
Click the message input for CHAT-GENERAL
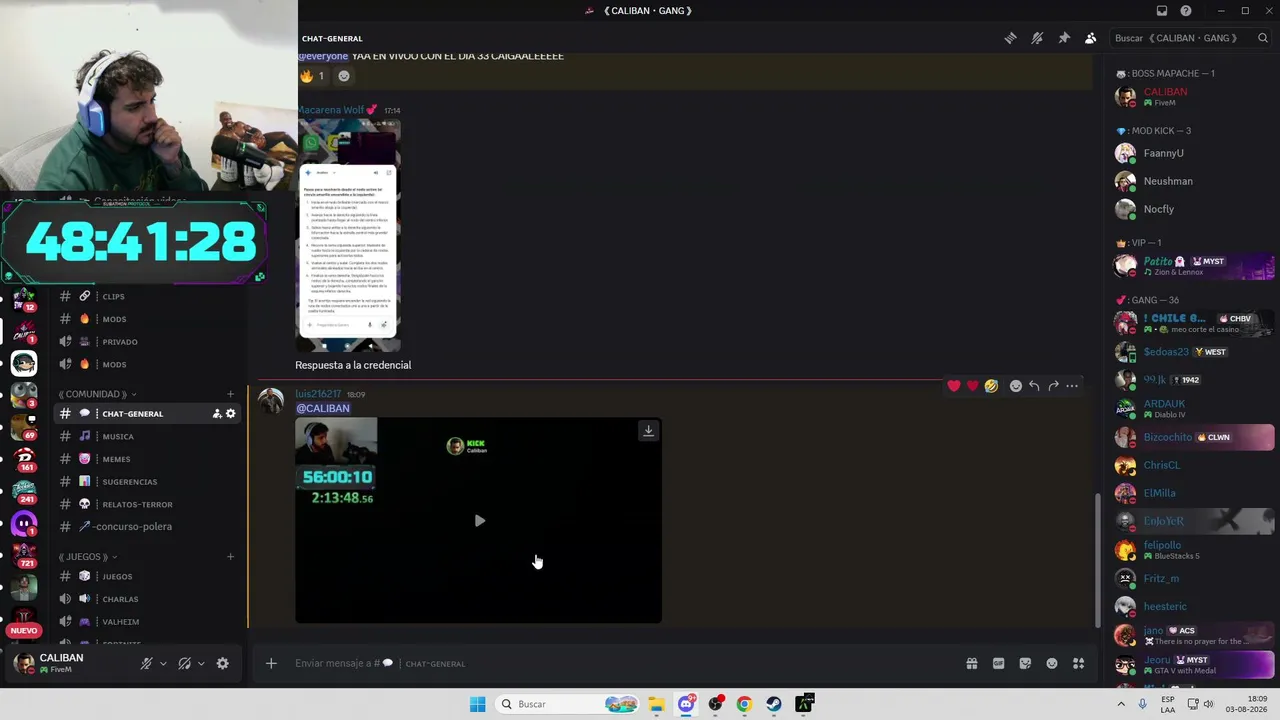pos(620,663)
